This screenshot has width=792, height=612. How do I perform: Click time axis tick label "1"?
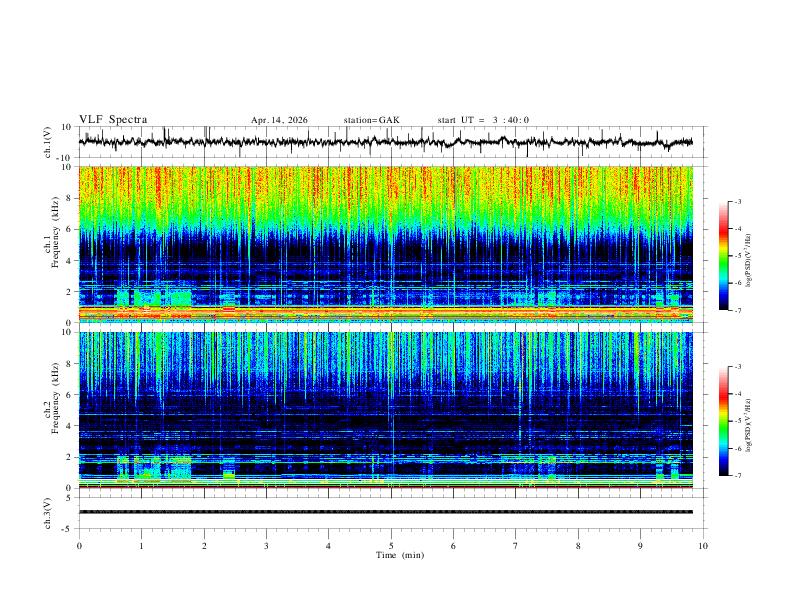141,546
